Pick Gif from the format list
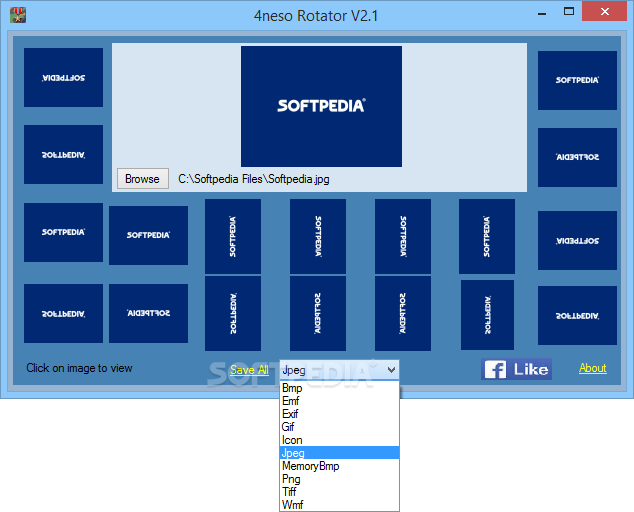Image resolution: width=634 pixels, height=512 pixels. pos(339,427)
